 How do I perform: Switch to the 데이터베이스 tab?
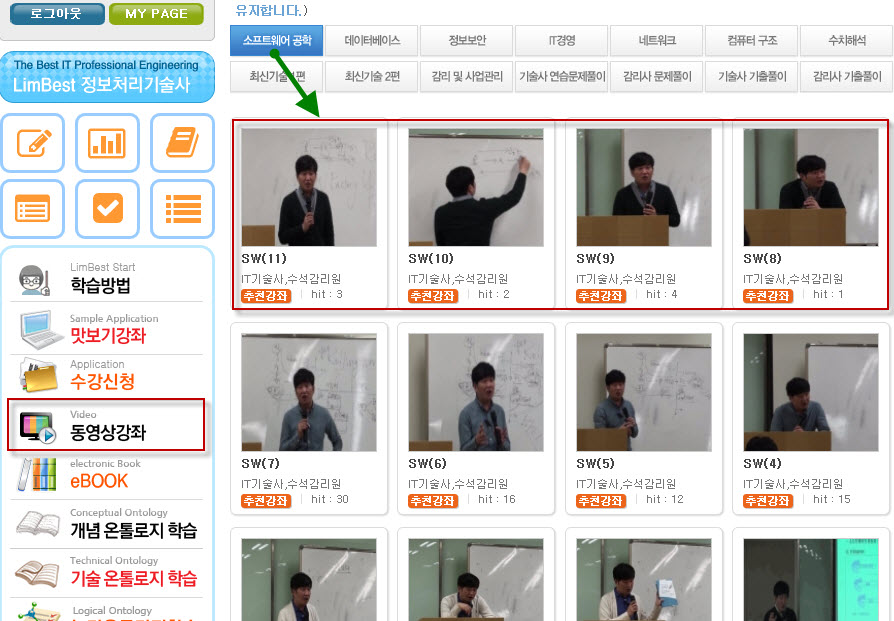tap(372, 40)
